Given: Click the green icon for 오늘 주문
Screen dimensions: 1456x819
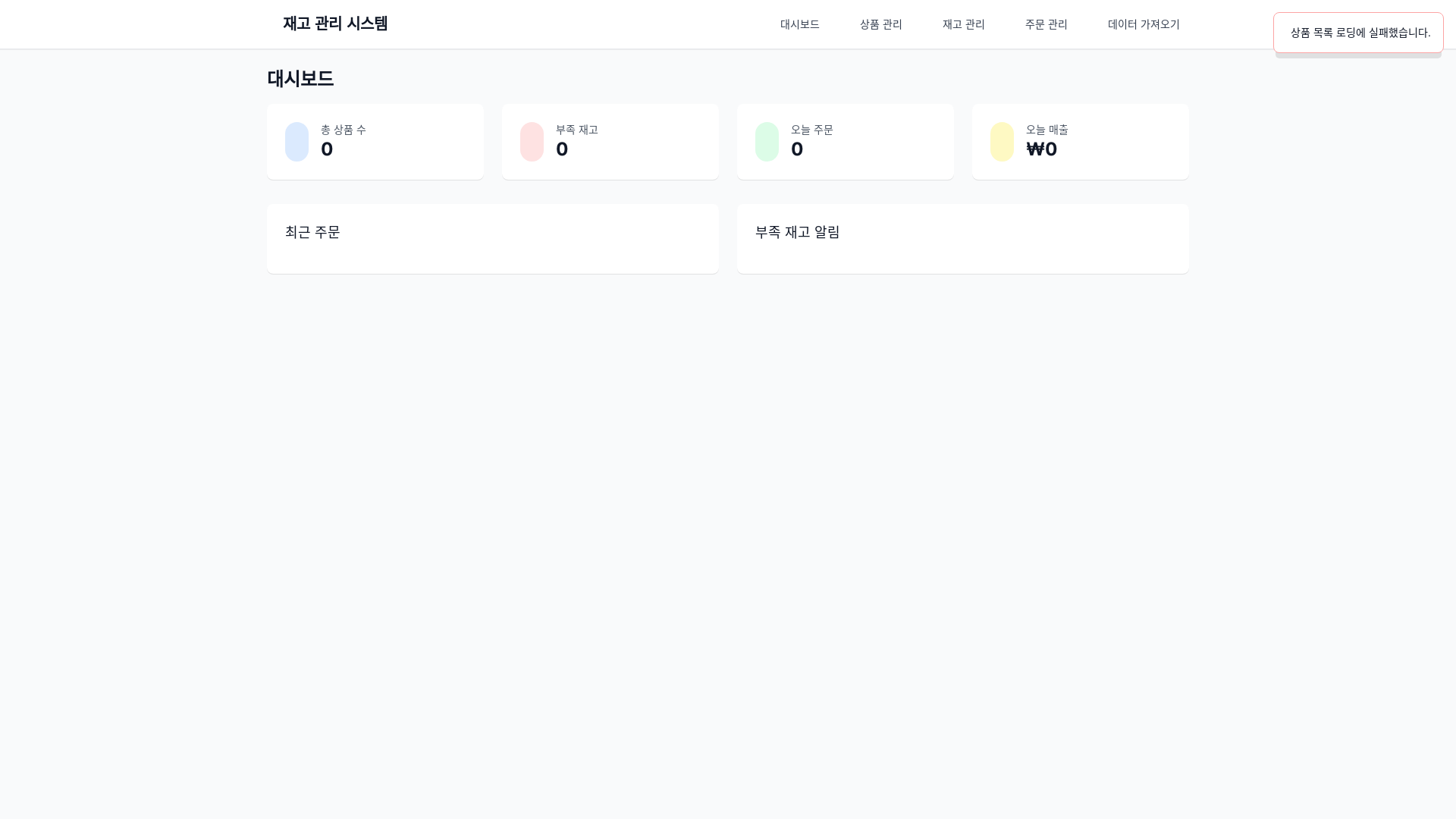Looking at the screenshot, I should (767, 142).
